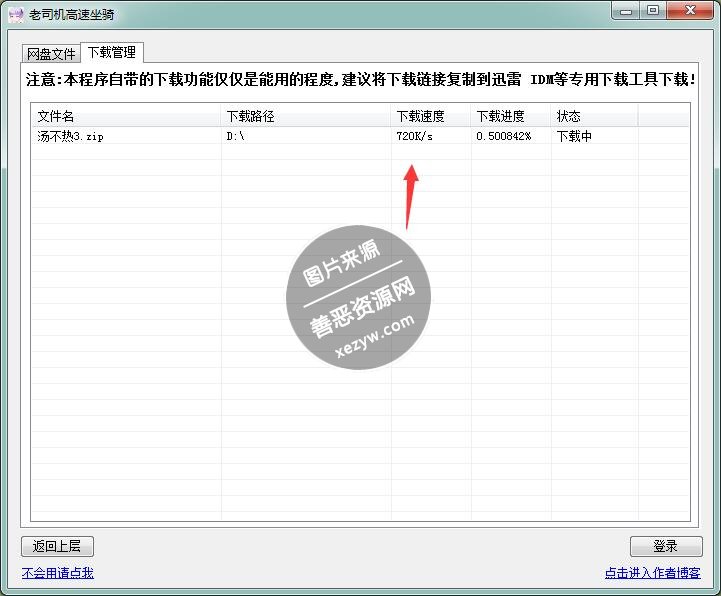Viewport: 721px width, 596px height.
Task: Click the 返回上层 button
Action: point(57,546)
